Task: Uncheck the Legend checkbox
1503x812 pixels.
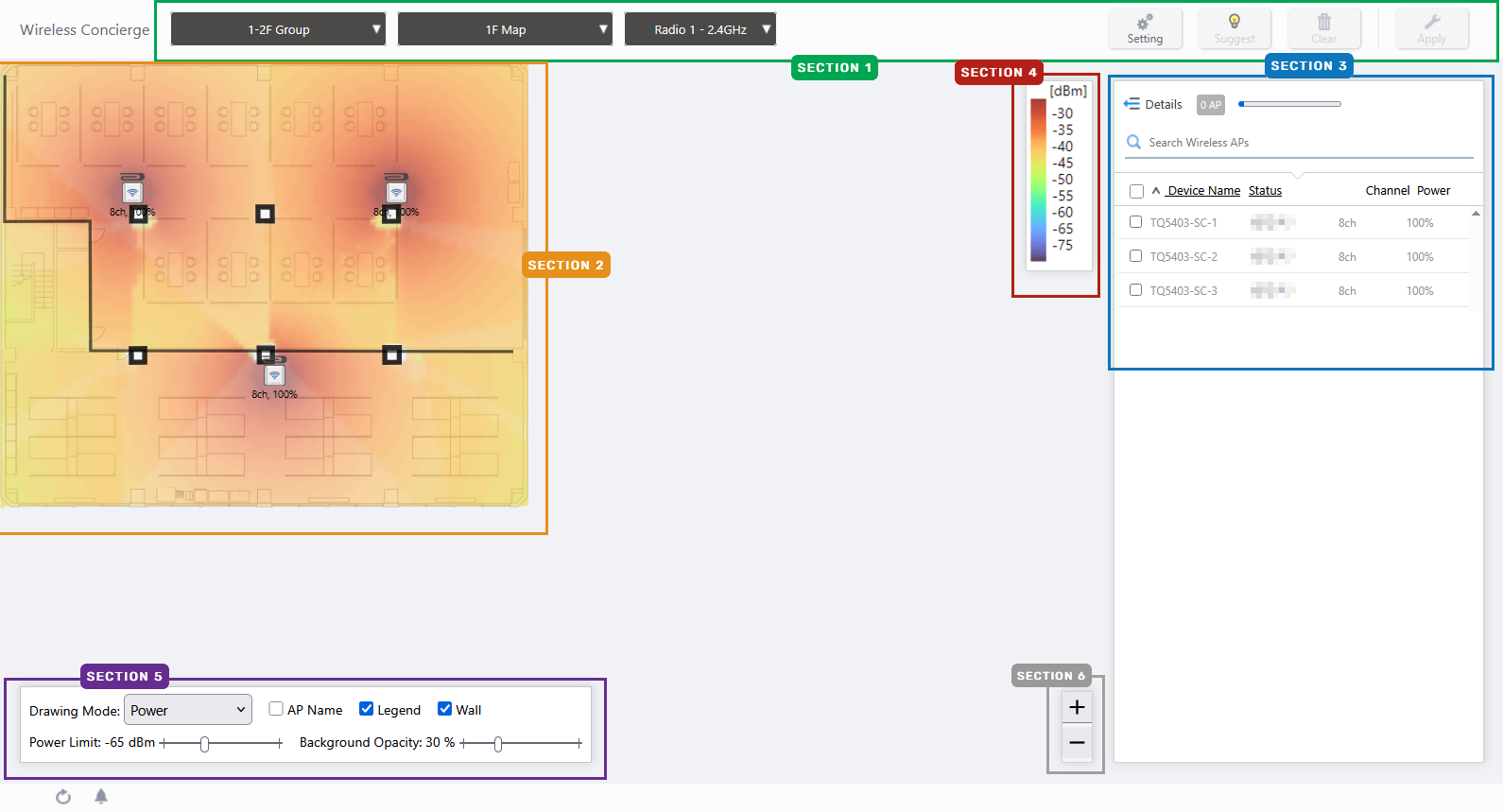Action: [x=367, y=709]
